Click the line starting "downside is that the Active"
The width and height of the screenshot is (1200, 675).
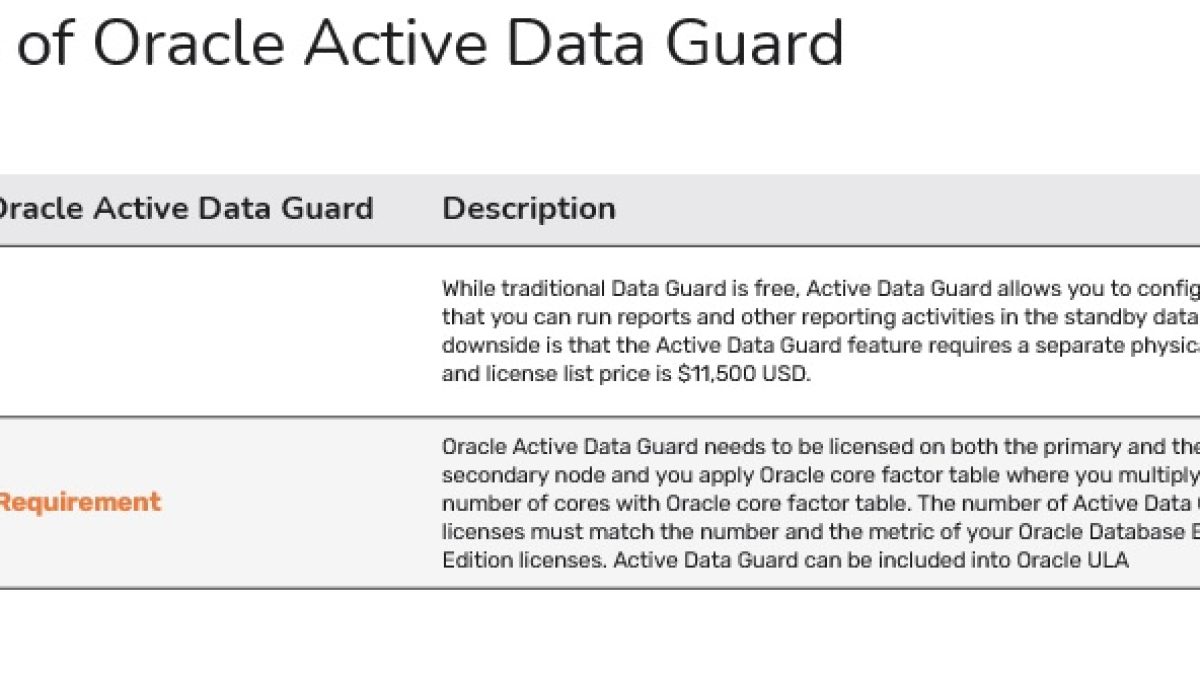820,347
